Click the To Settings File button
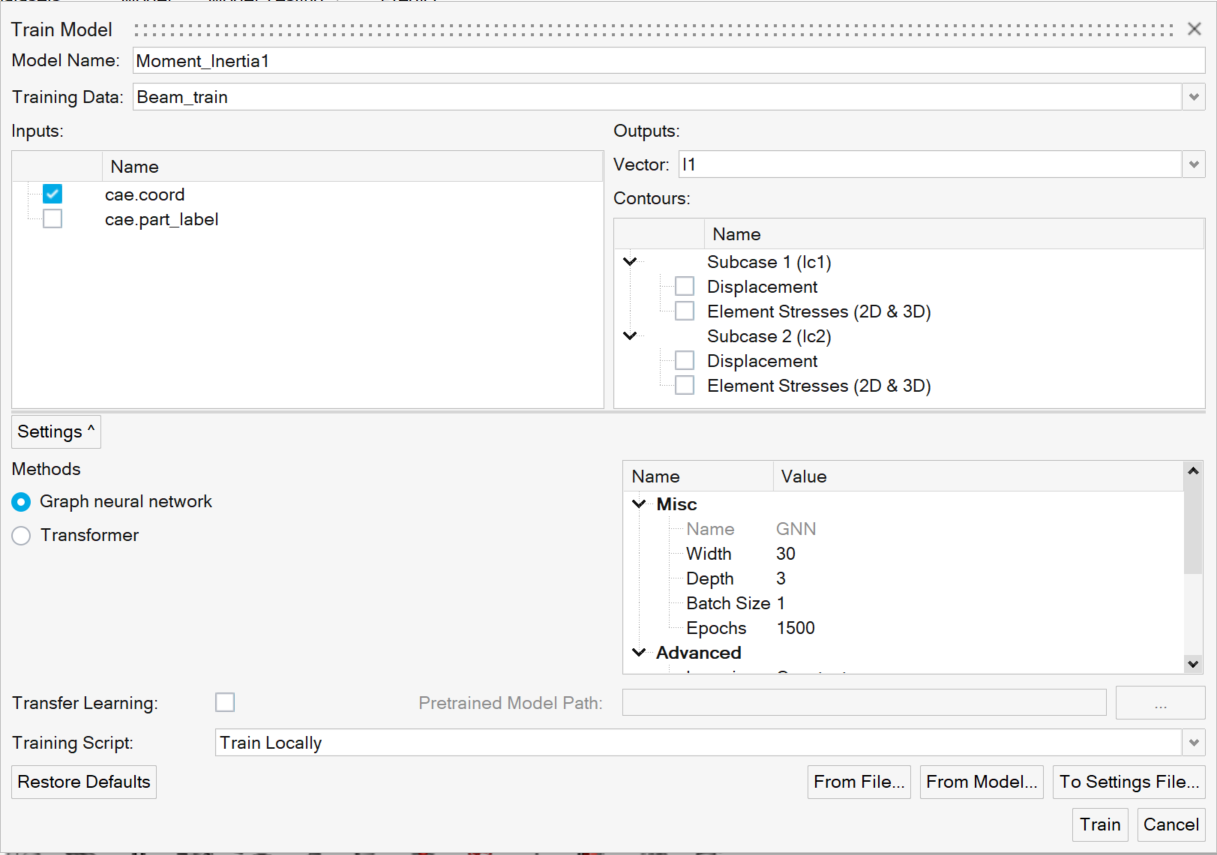Image resolution: width=1217 pixels, height=855 pixels. click(x=1129, y=781)
